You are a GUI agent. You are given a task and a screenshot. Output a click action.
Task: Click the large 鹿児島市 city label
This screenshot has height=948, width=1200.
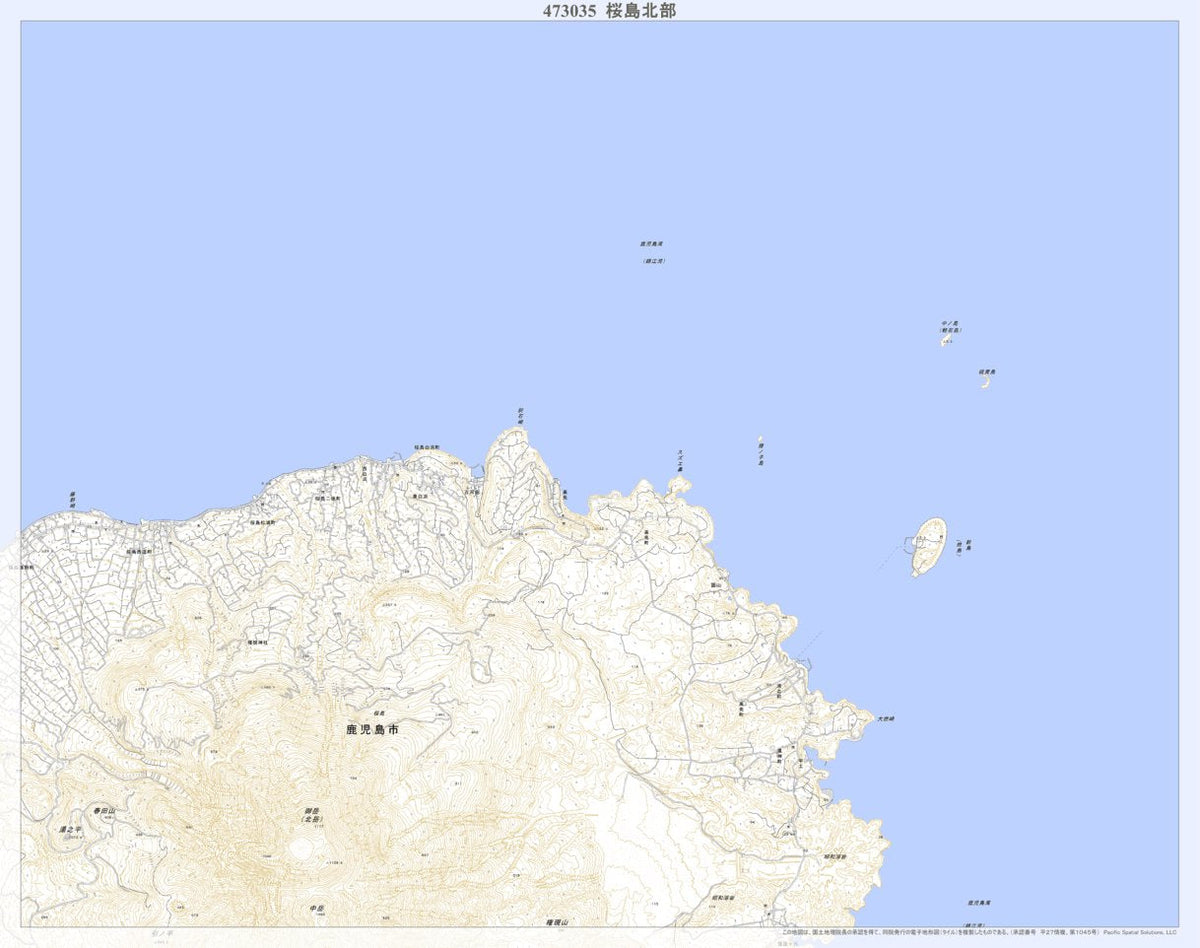[x=372, y=731]
